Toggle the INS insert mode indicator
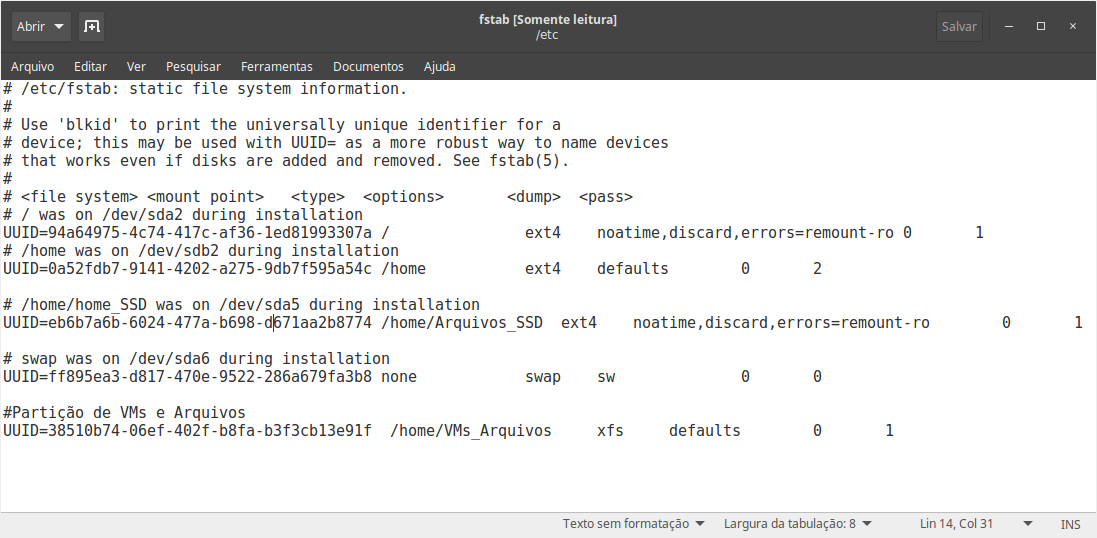 1070,523
